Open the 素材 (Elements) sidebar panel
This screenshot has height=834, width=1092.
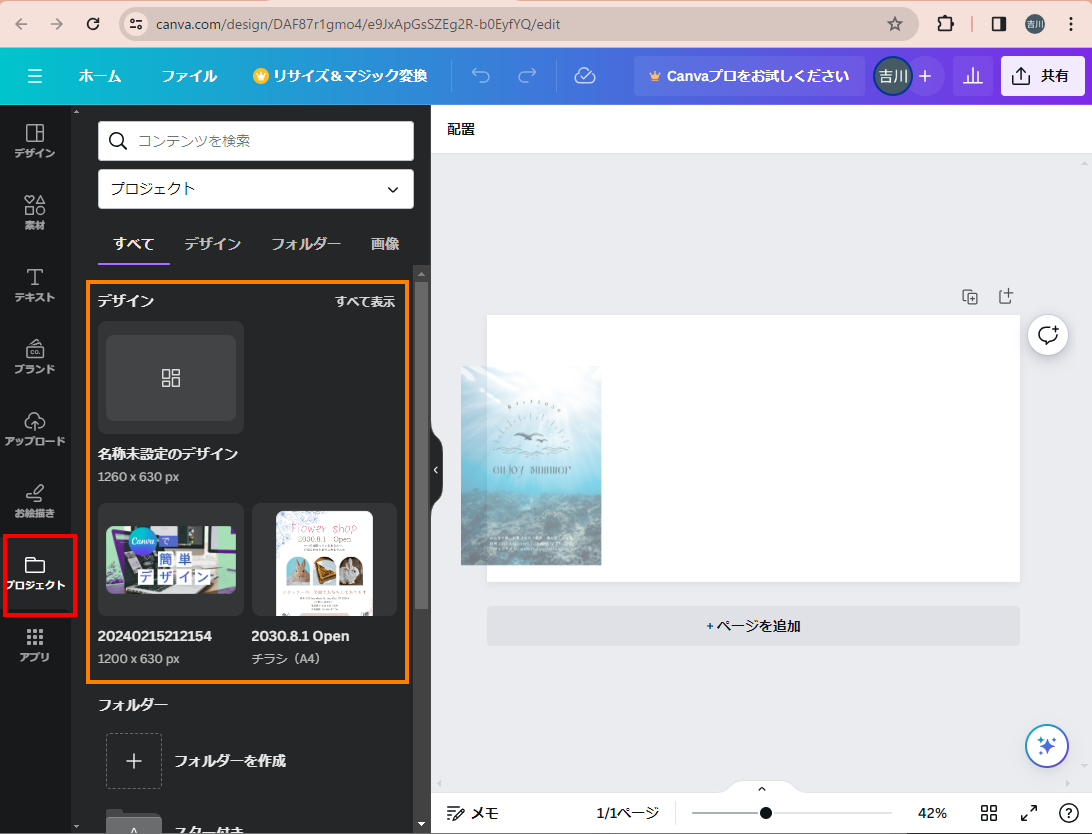[x=35, y=212]
